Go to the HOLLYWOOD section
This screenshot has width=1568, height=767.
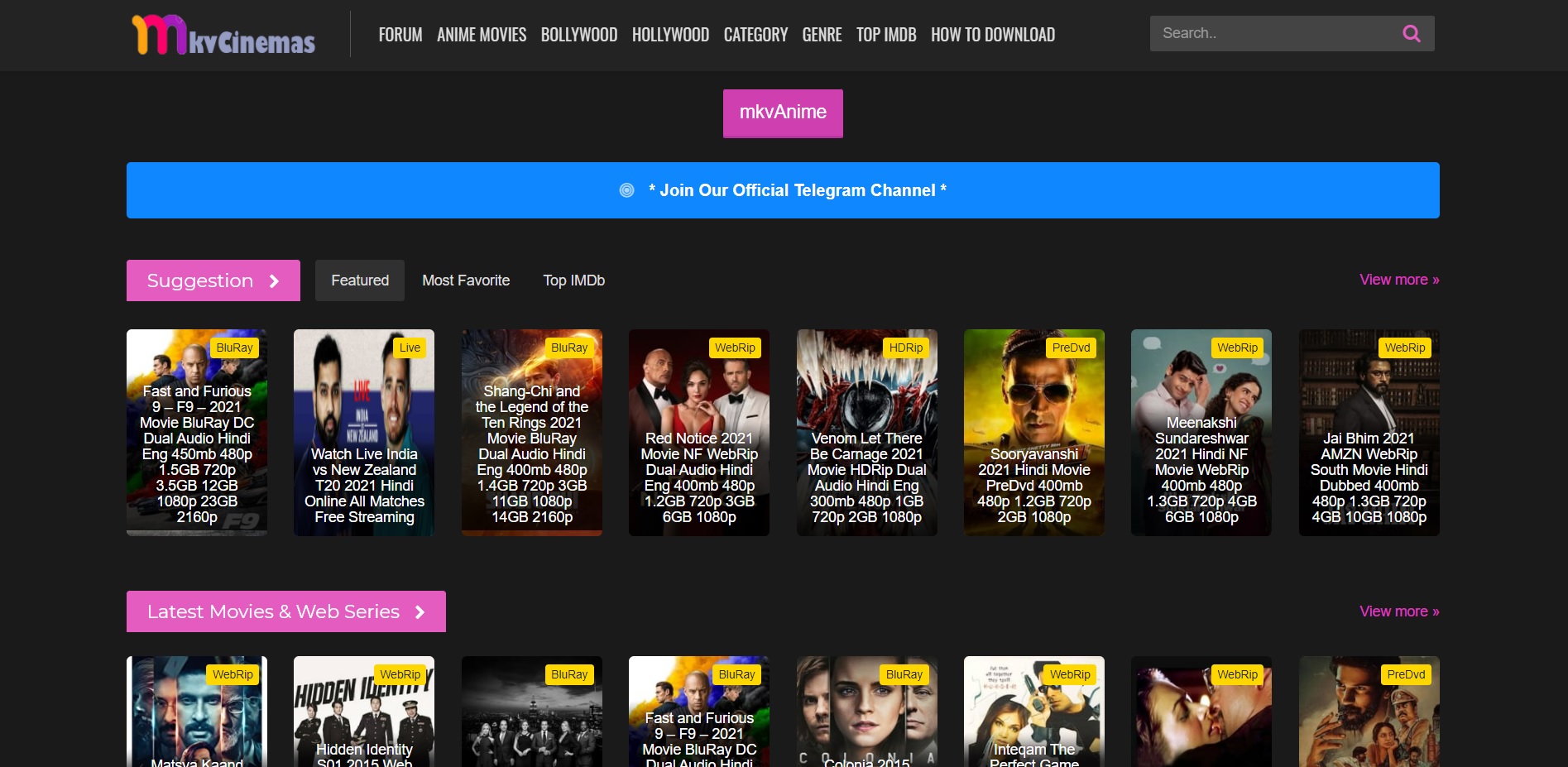pyautogui.click(x=670, y=35)
